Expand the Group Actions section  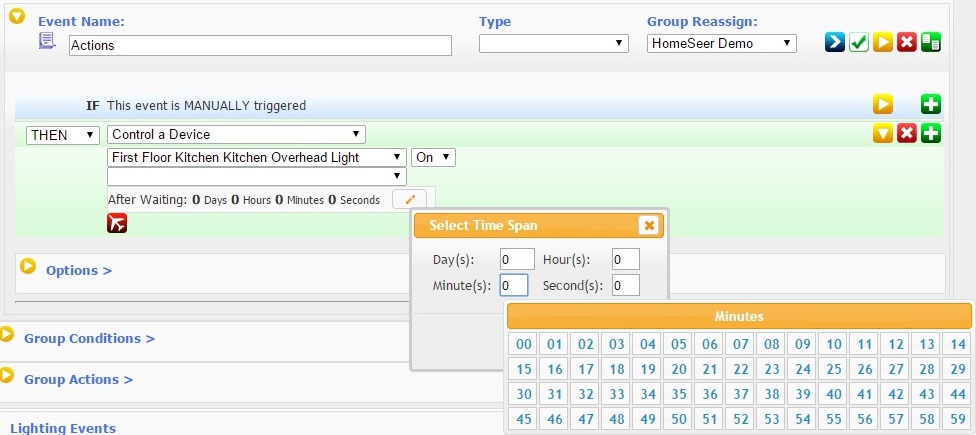tap(6, 375)
